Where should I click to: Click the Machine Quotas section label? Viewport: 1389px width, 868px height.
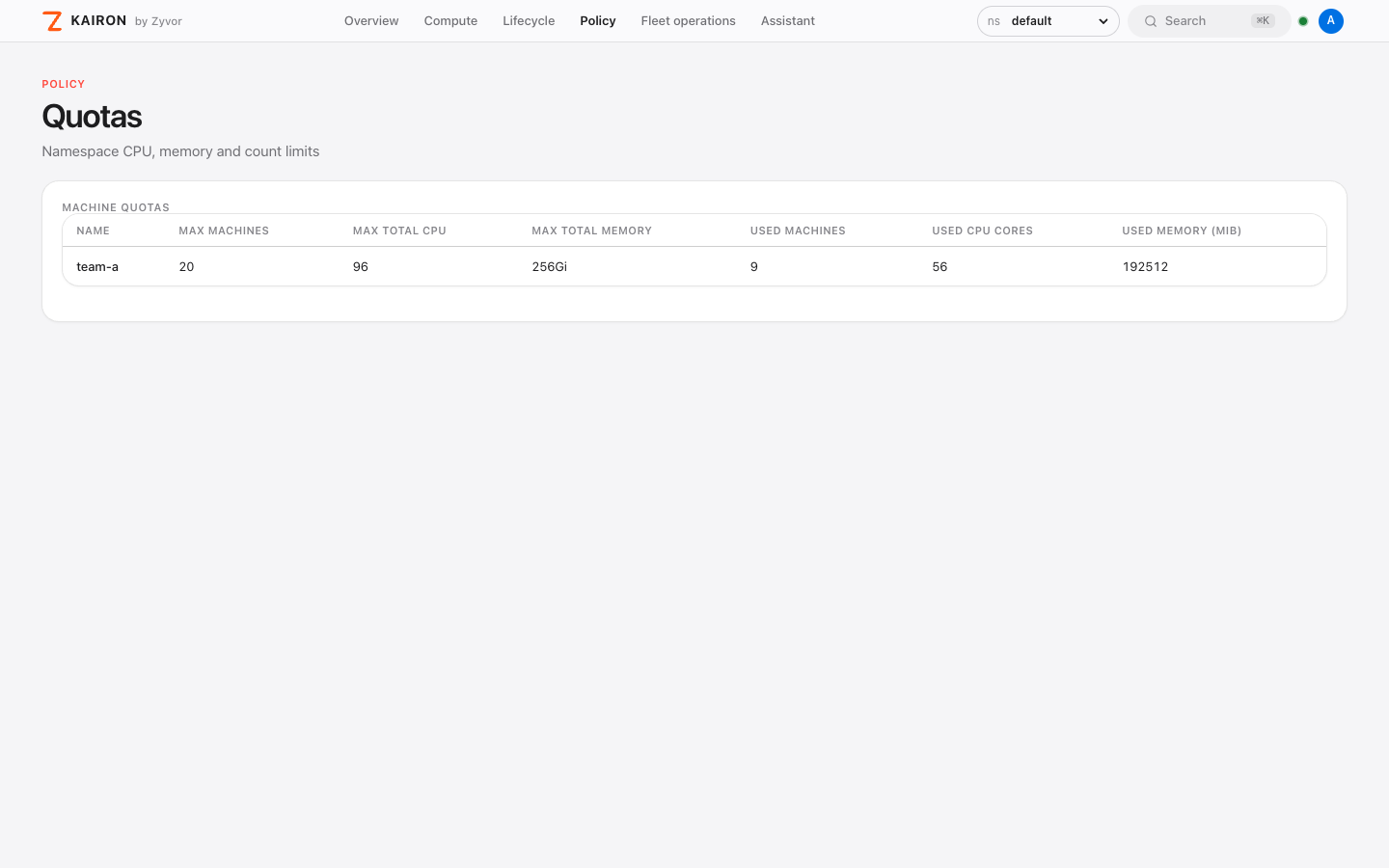pos(116,207)
